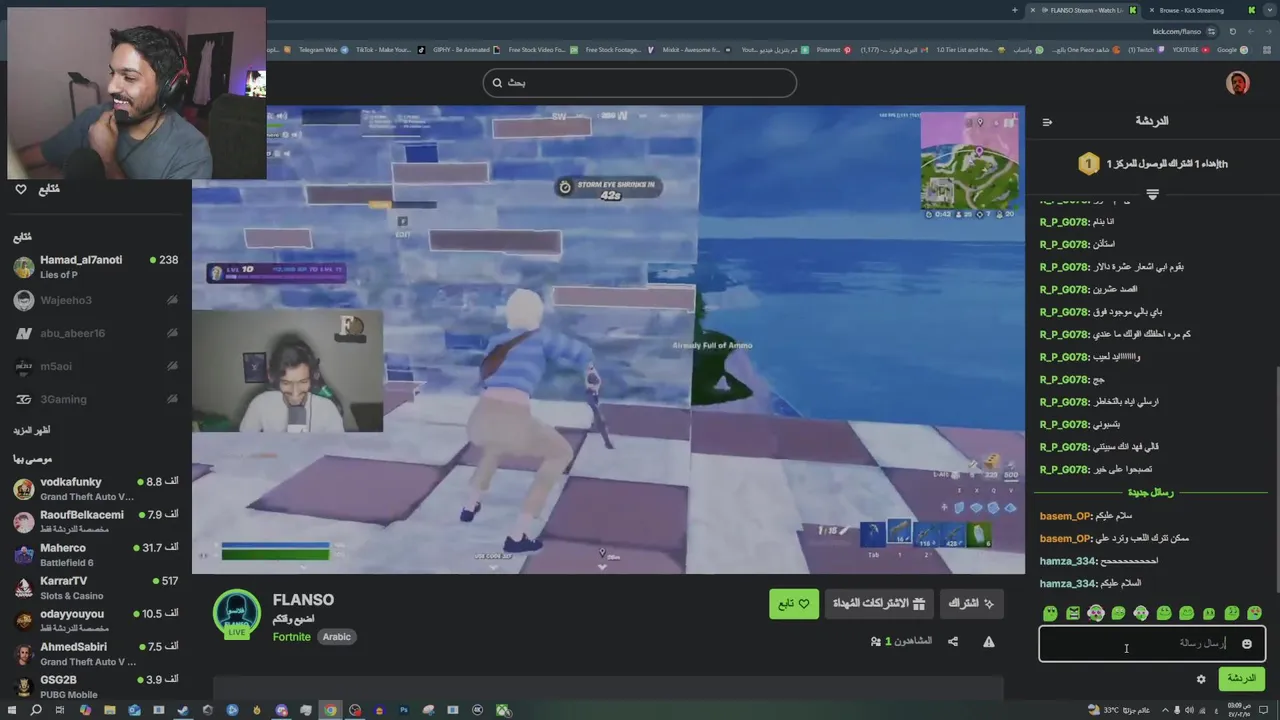This screenshot has width=1280, height=720.
Task: Expand pinned gift leaderboard chevron
Action: (x=1152, y=194)
